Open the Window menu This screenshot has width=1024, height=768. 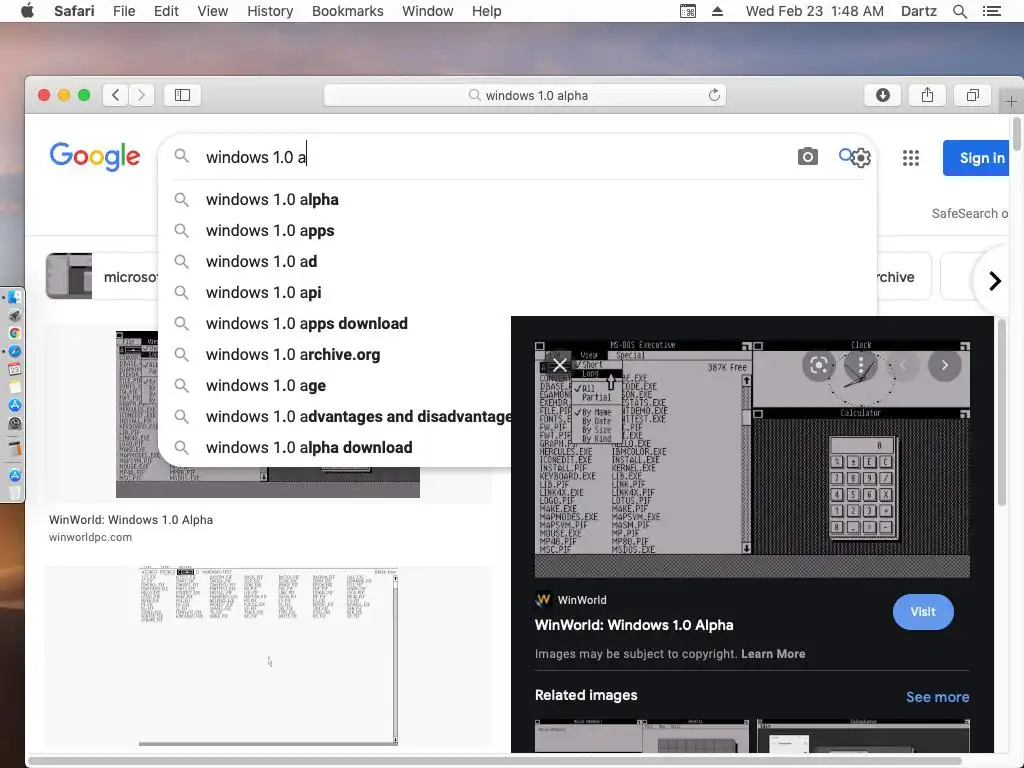point(427,11)
